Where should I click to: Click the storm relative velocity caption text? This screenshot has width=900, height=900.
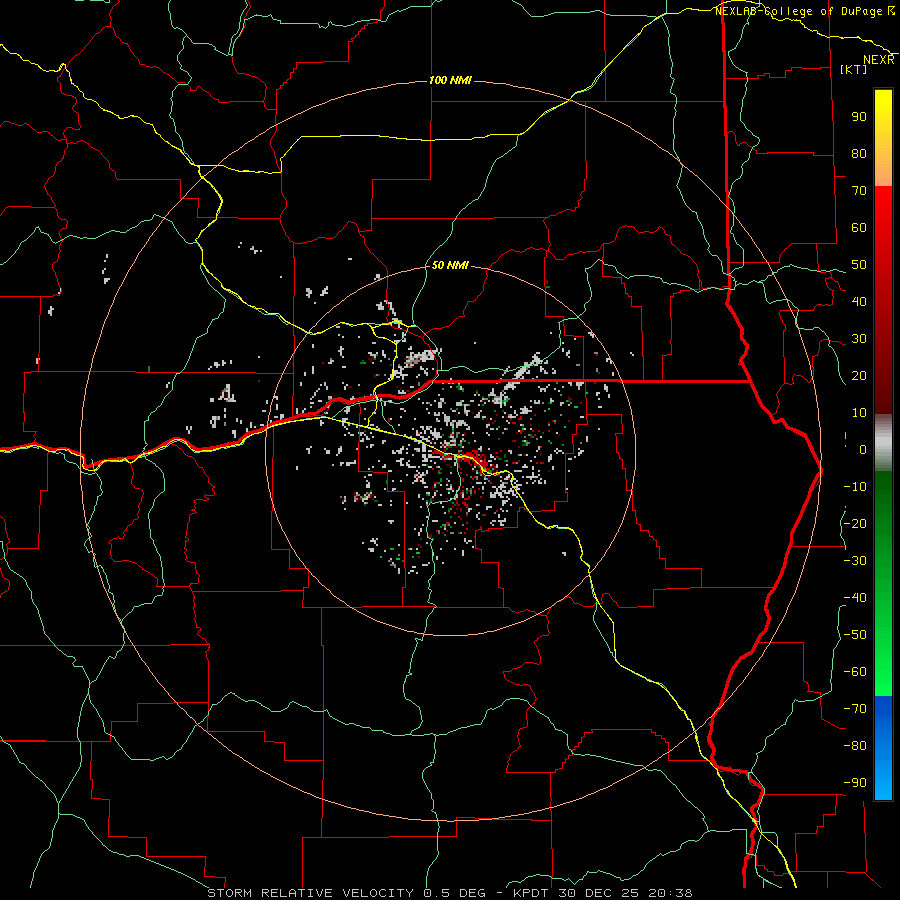tap(450, 893)
